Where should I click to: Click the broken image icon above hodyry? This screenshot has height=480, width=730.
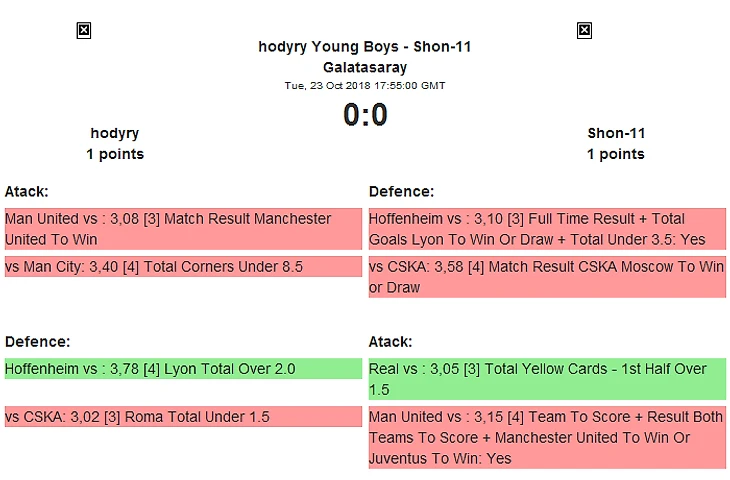coord(84,31)
